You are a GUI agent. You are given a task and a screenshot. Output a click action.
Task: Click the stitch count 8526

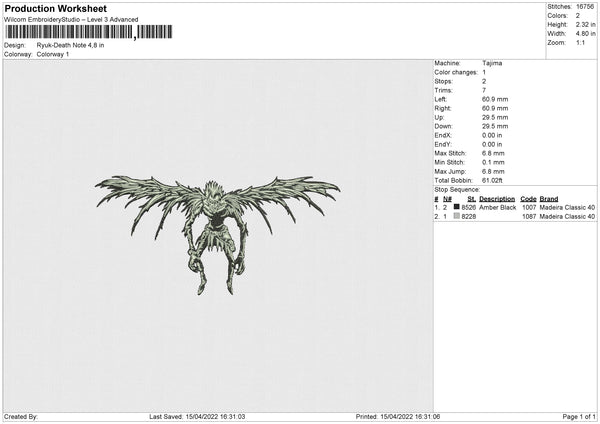tap(469, 208)
